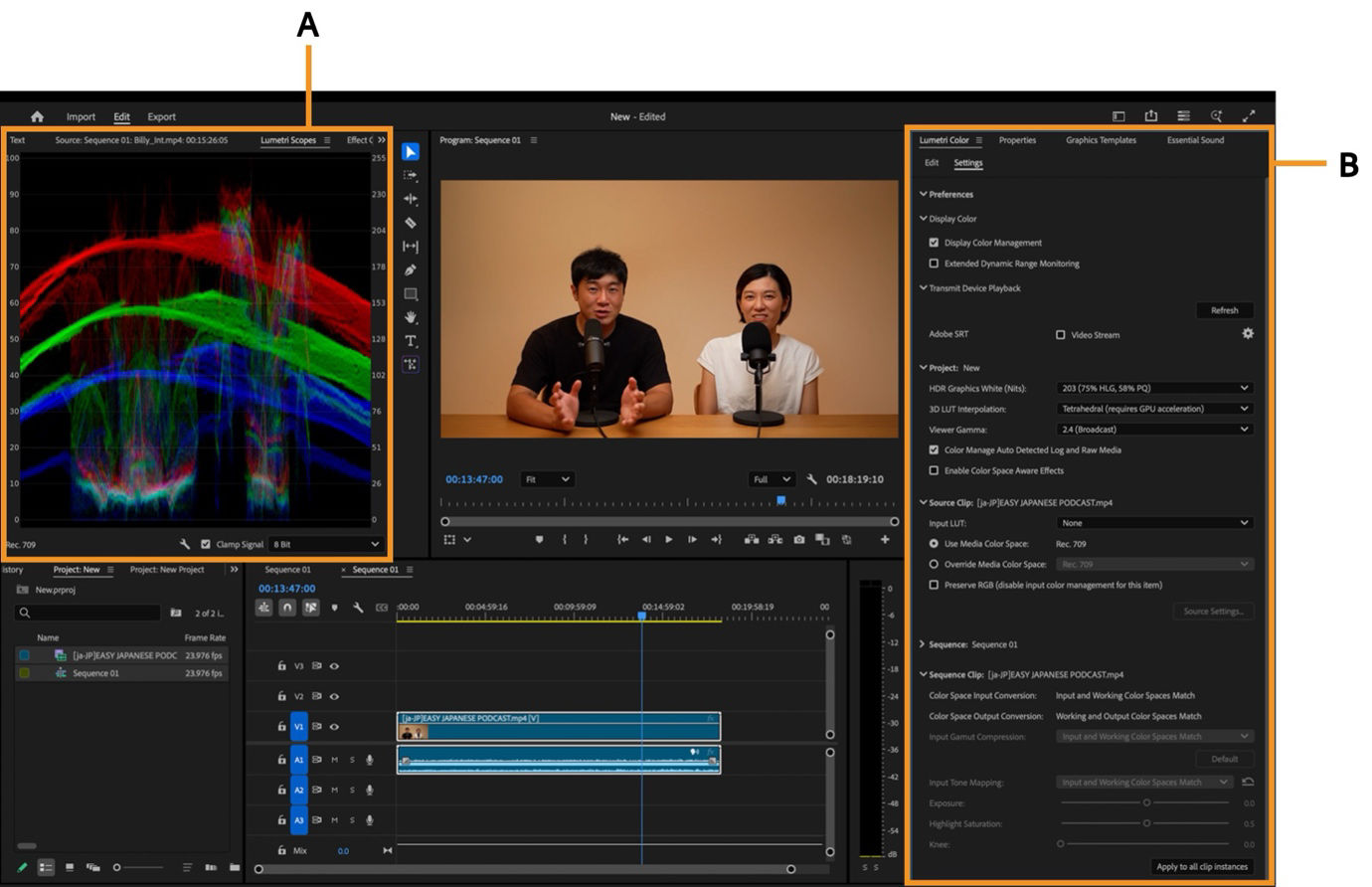Uncheck Display Color Management
The width and height of the screenshot is (1372, 887).
tap(933, 243)
